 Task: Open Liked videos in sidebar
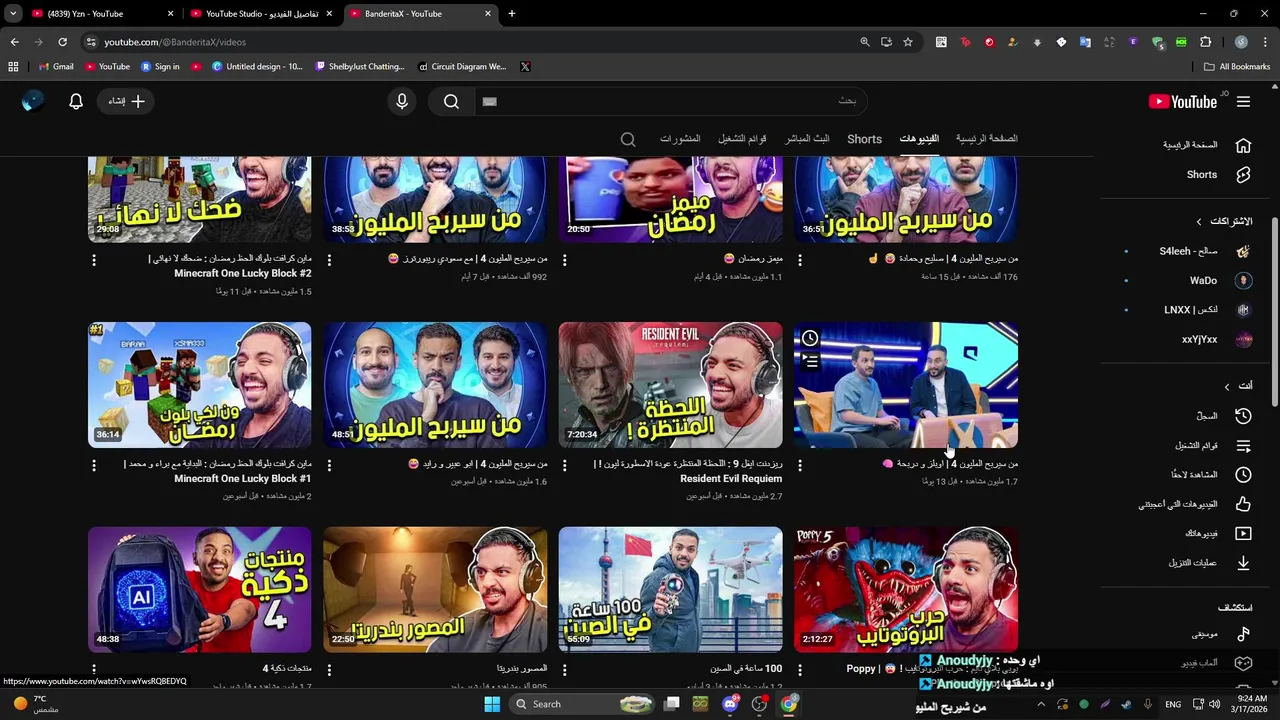(x=1194, y=504)
